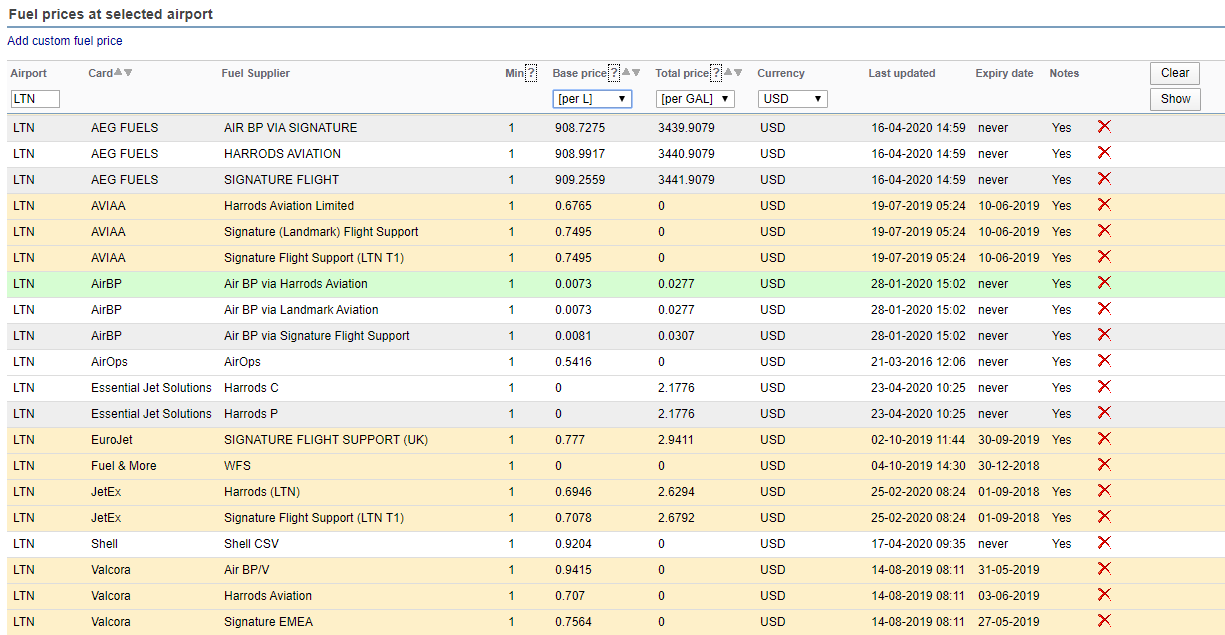Image resolution: width=1225 pixels, height=635 pixels.
Task: Delete the EuroJet fuel price row
Action: click(1104, 439)
